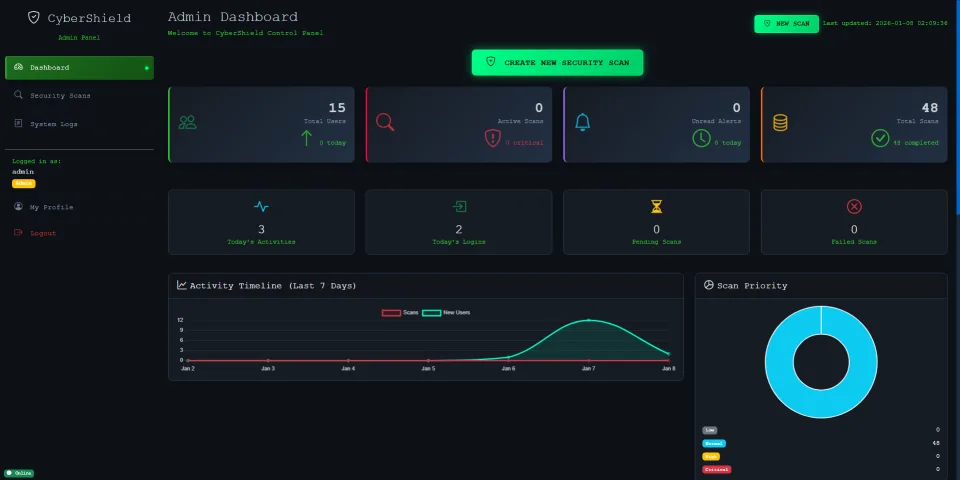
Task: Click the Logout exit icon
Action: (18, 233)
